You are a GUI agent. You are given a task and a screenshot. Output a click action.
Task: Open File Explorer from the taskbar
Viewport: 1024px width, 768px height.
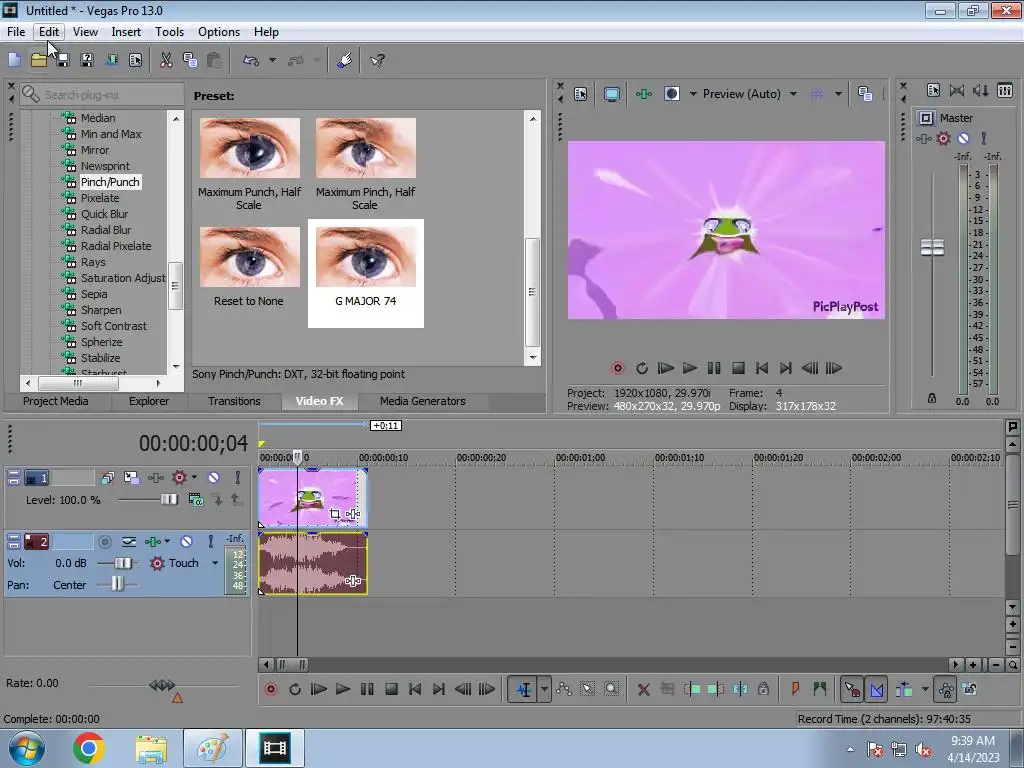click(151, 748)
